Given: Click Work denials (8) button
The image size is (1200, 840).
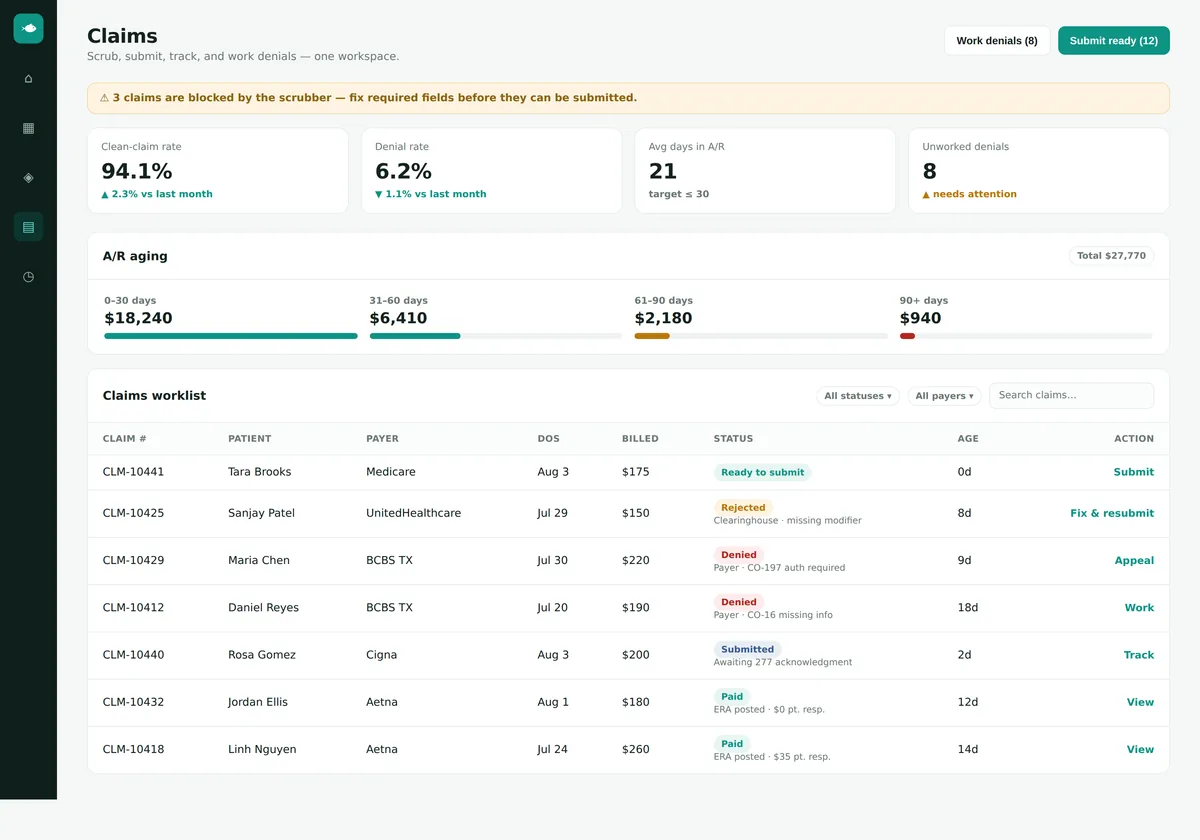Looking at the screenshot, I should tap(997, 41).
